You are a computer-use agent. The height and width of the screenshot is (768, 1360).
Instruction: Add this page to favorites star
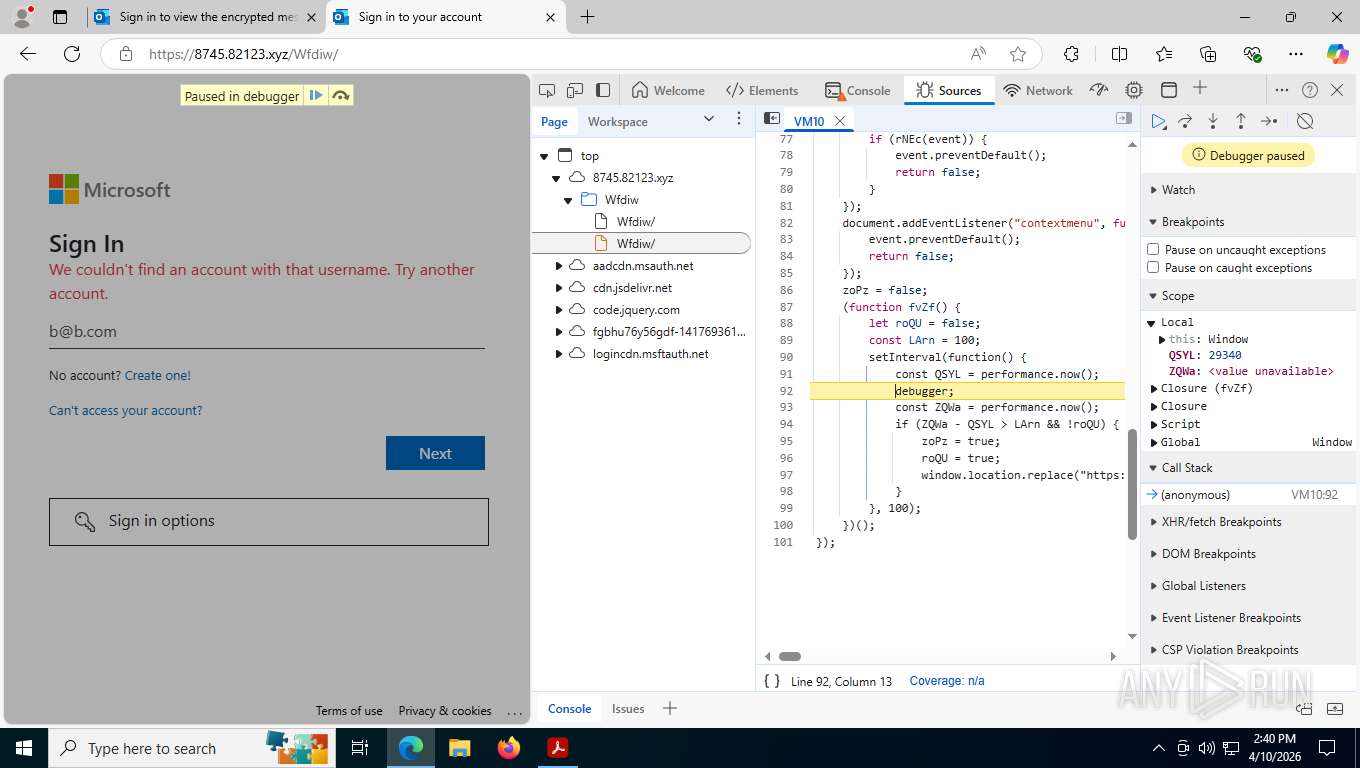(x=1018, y=54)
